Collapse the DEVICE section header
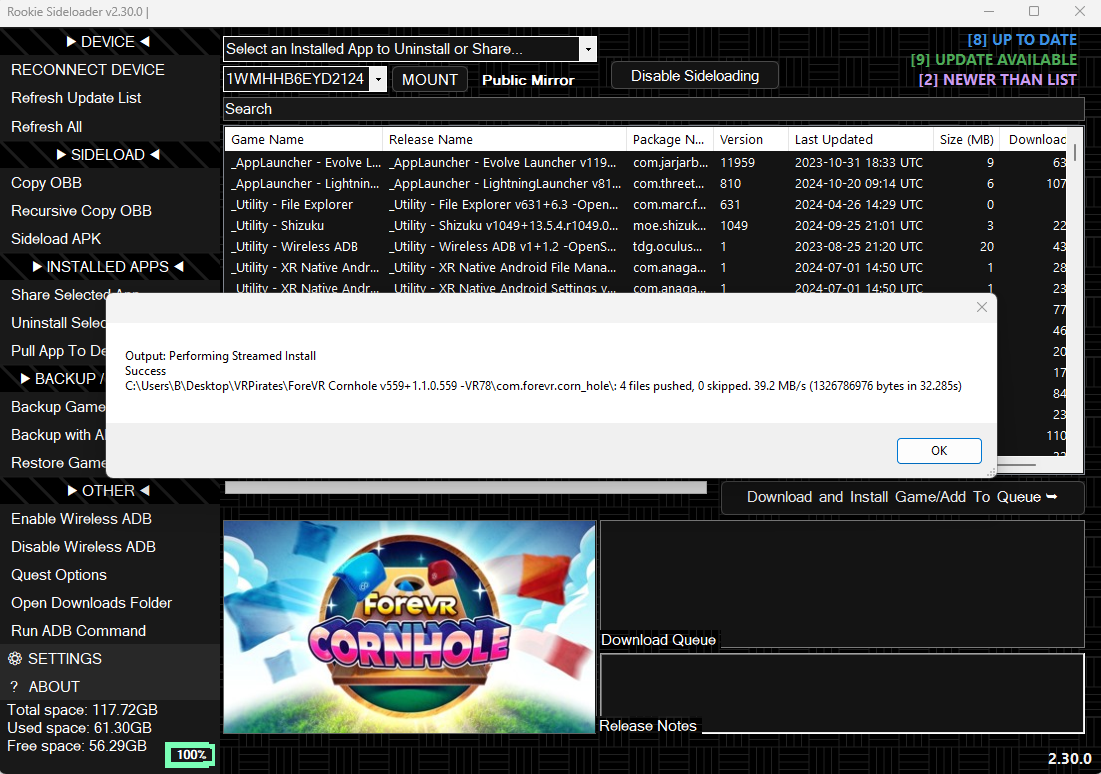1101x774 pixels. (108, 42)
